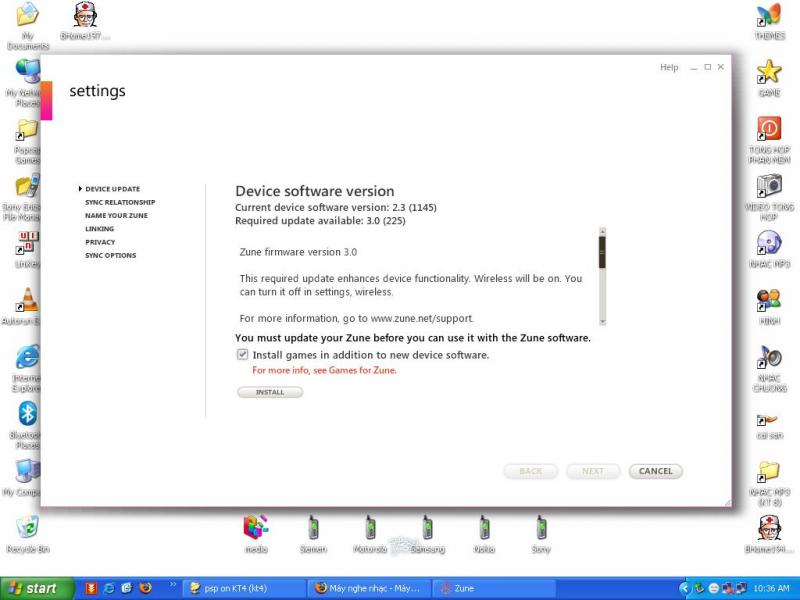Uncheck Install games in addition checkbox
The width and height of the screenshot is (800, 600).
coord(242,355)
